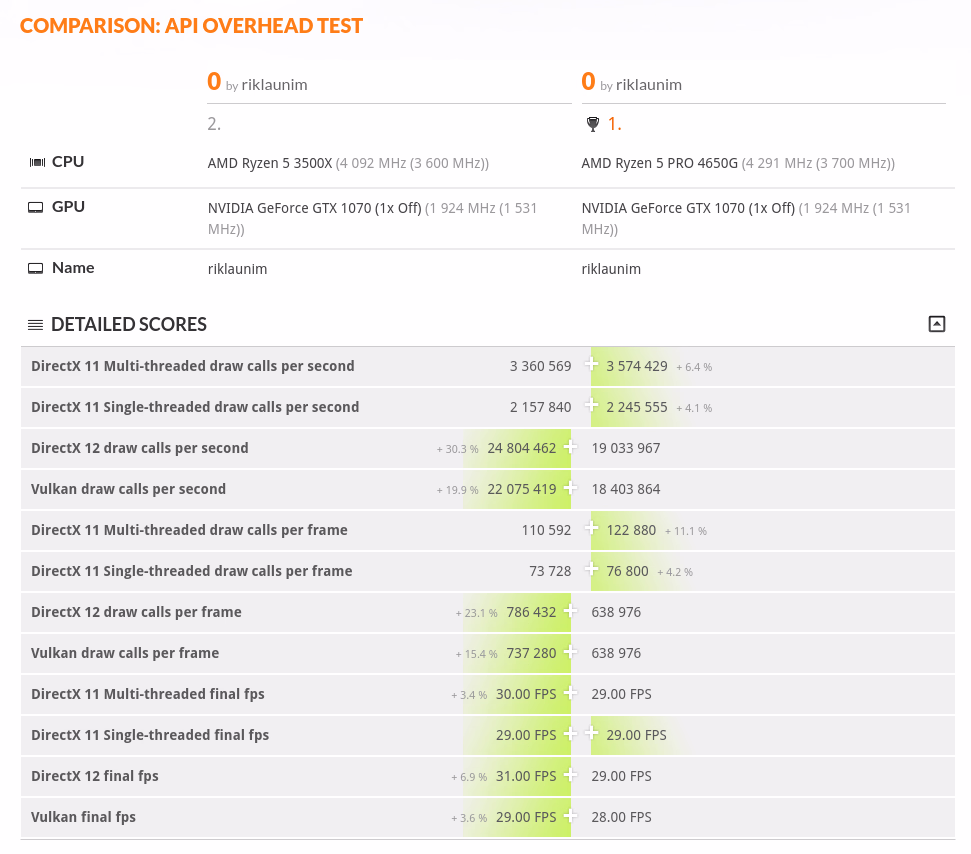Click plus icon beside 786 432 value
This screenshot has height=854, width=971.
click(x=570, y=612)
